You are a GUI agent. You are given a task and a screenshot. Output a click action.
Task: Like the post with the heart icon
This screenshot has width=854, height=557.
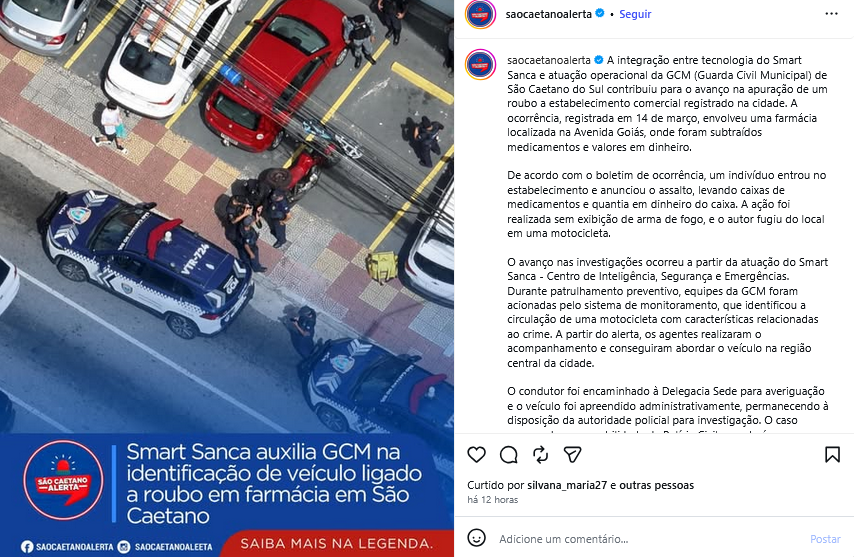tap(477, 455)
